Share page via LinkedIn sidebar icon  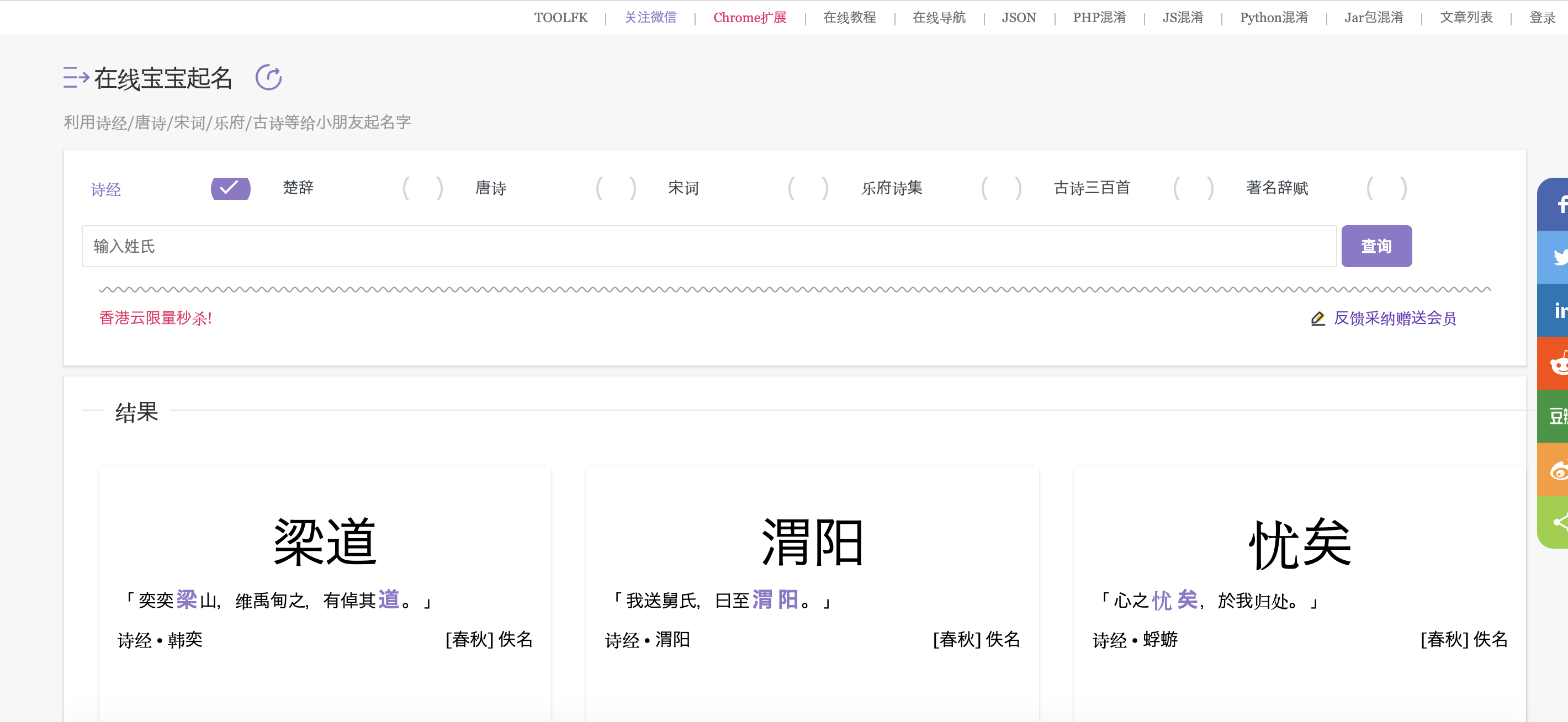(x=1556, y=310)
